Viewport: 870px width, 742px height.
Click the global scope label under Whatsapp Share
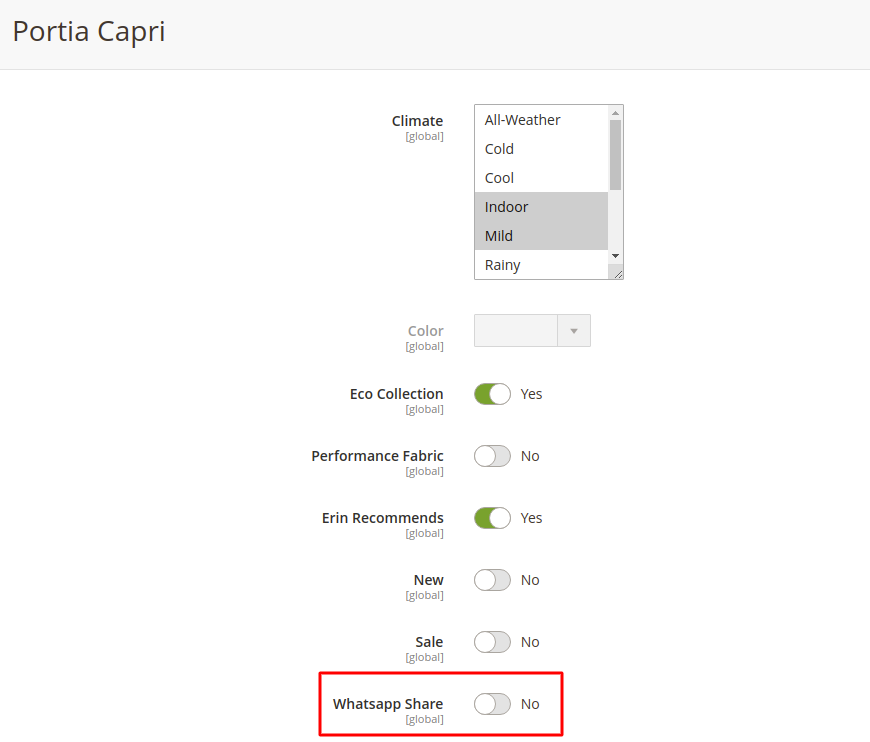click(x=425, y=719)
